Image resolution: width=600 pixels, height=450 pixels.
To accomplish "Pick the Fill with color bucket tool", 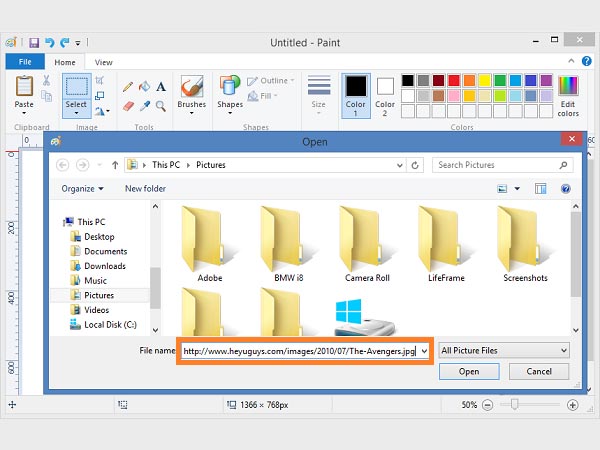I will [x=144, y=87].
